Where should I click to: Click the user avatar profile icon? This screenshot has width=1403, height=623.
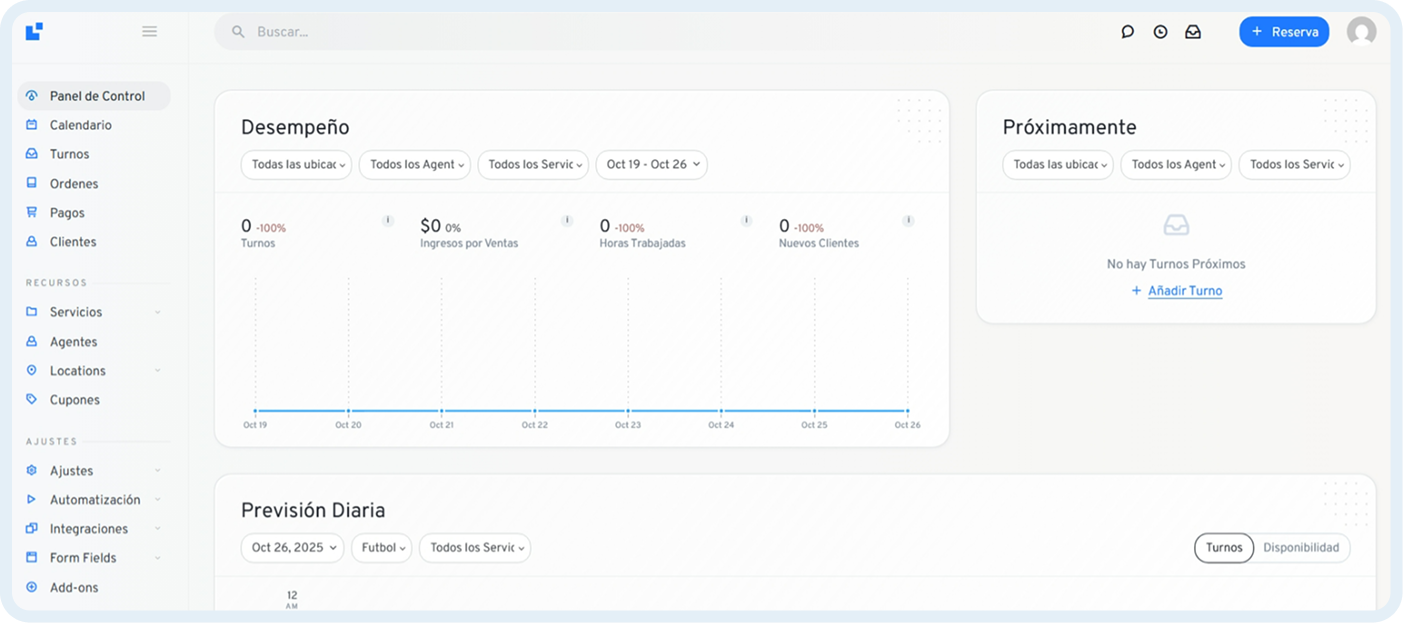tap(1361, 32)
